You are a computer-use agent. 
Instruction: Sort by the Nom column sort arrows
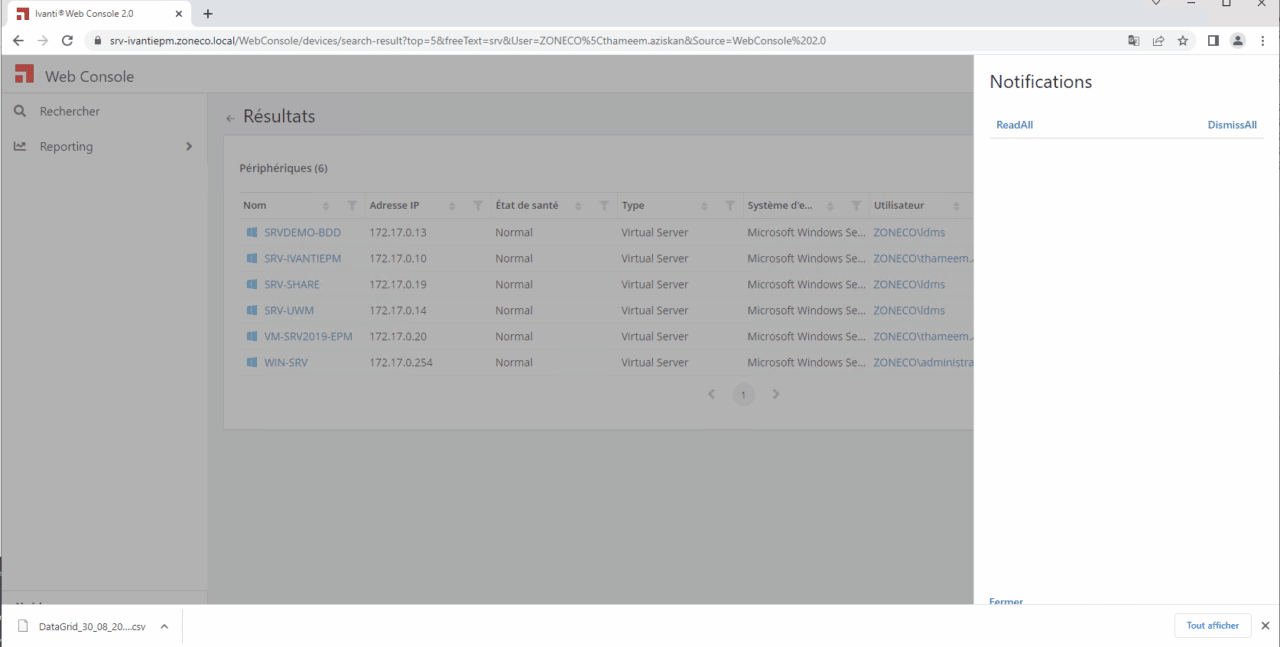click(x=325, y=206)
